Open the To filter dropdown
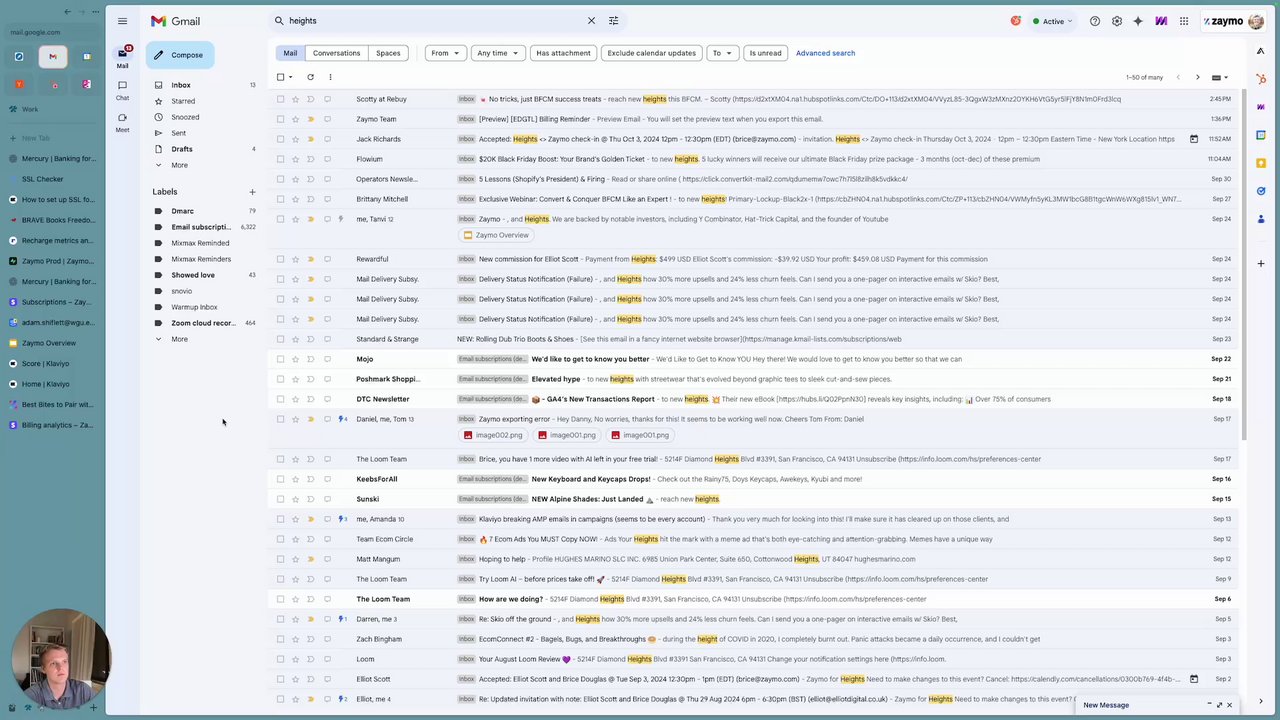Screen dimensions: 1280x720 click(722, 53)
